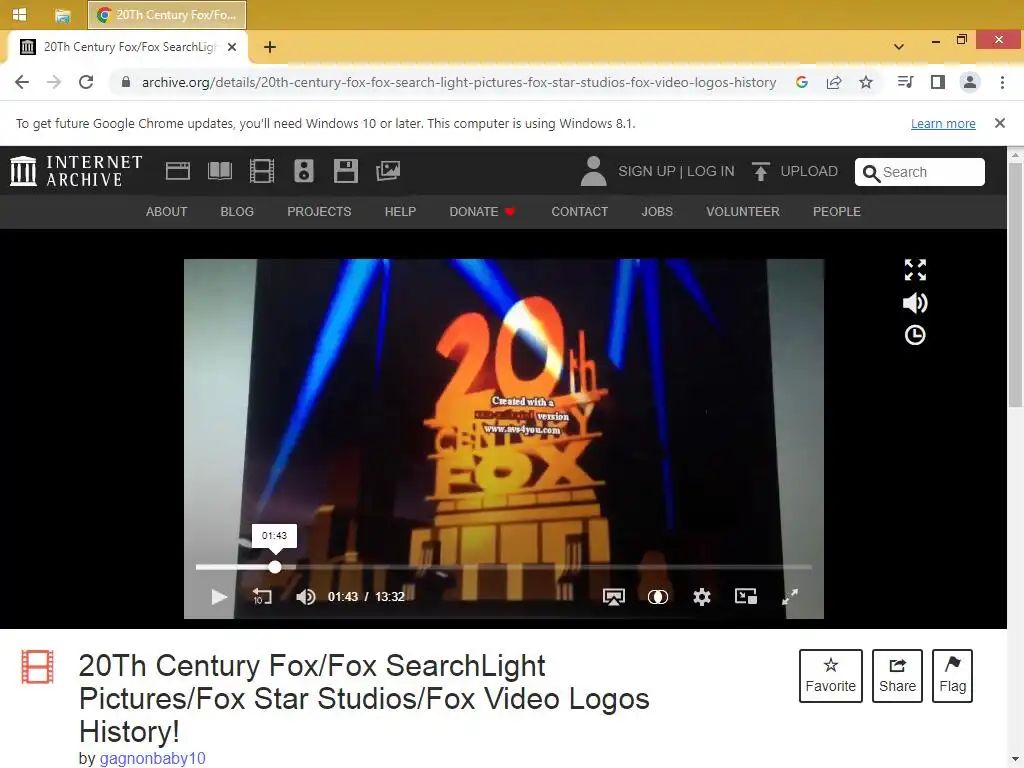Enable picture-in-picture mode
This screenshot has height=768, width=1024.
pos(746,596)
